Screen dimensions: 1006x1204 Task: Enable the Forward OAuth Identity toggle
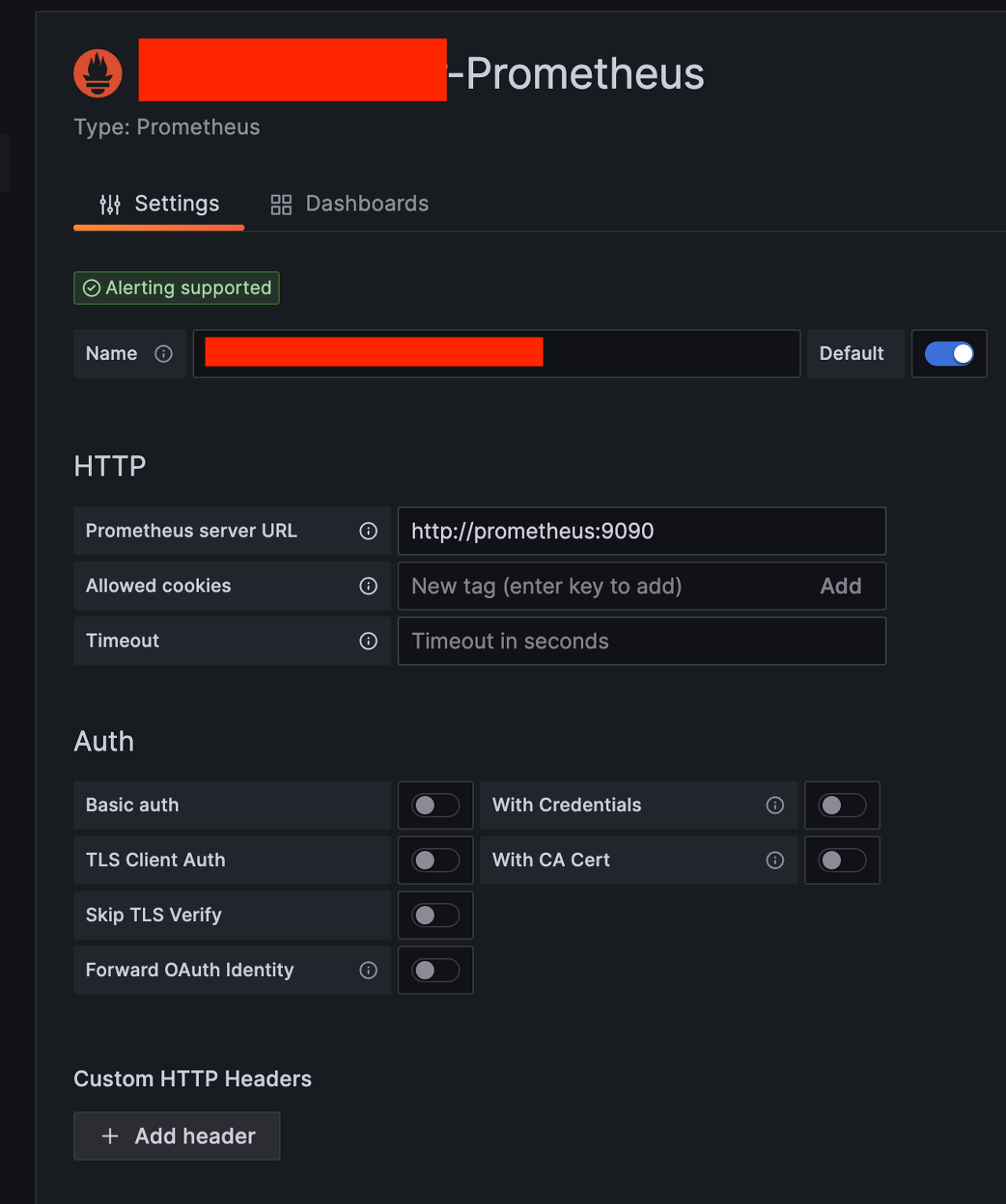click(435, 971)
